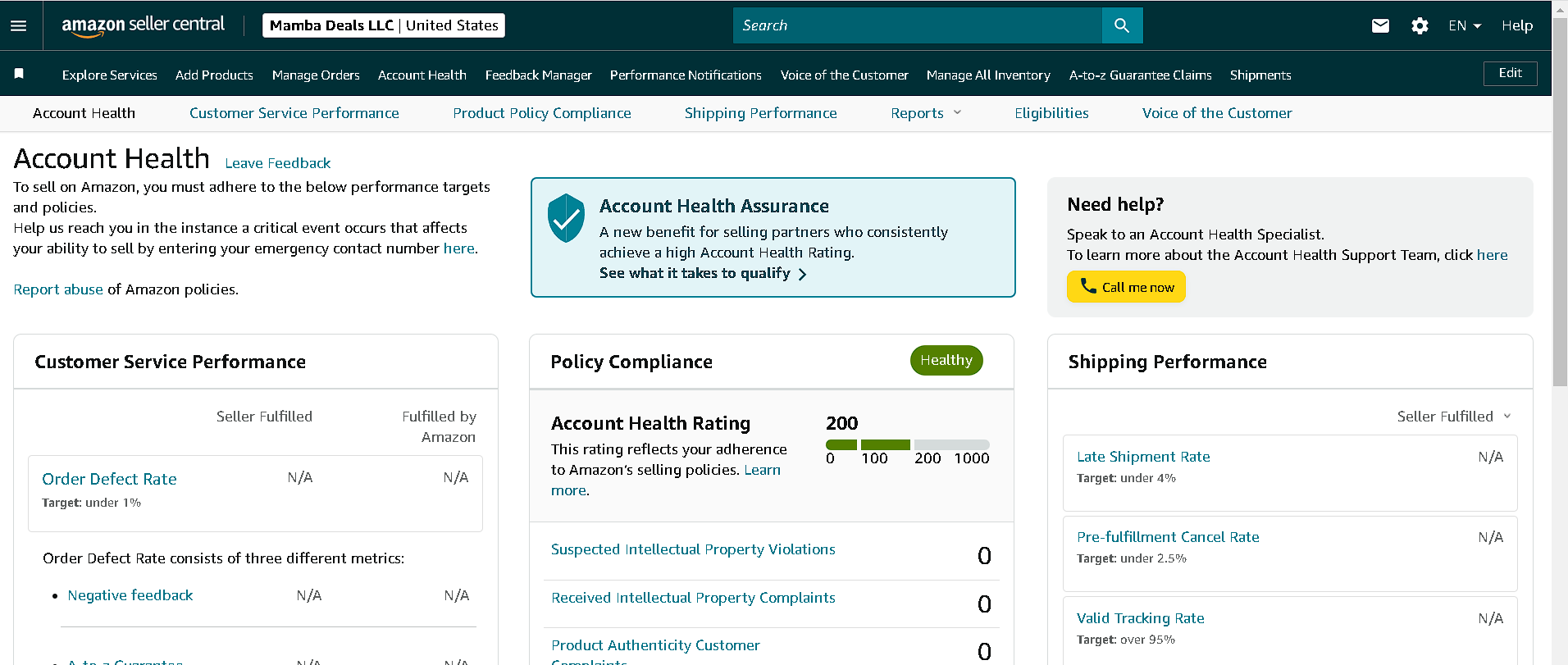Open the Negative feedback metric link
Image resolution: width=1568 pixels, height=665 pixels.
pos(130,595)
